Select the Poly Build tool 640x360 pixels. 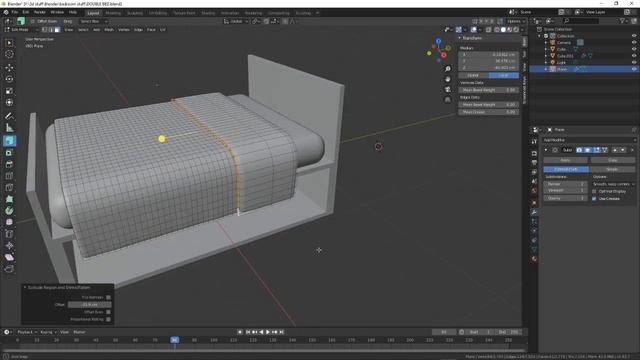tap(9, 199)
